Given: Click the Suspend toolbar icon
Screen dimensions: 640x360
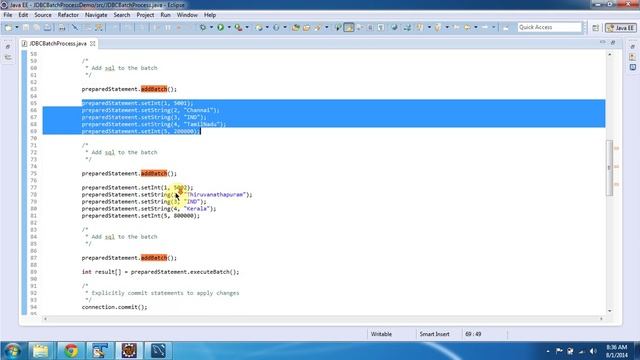Looking at the screenshot, I should click(x=168, y=27).
